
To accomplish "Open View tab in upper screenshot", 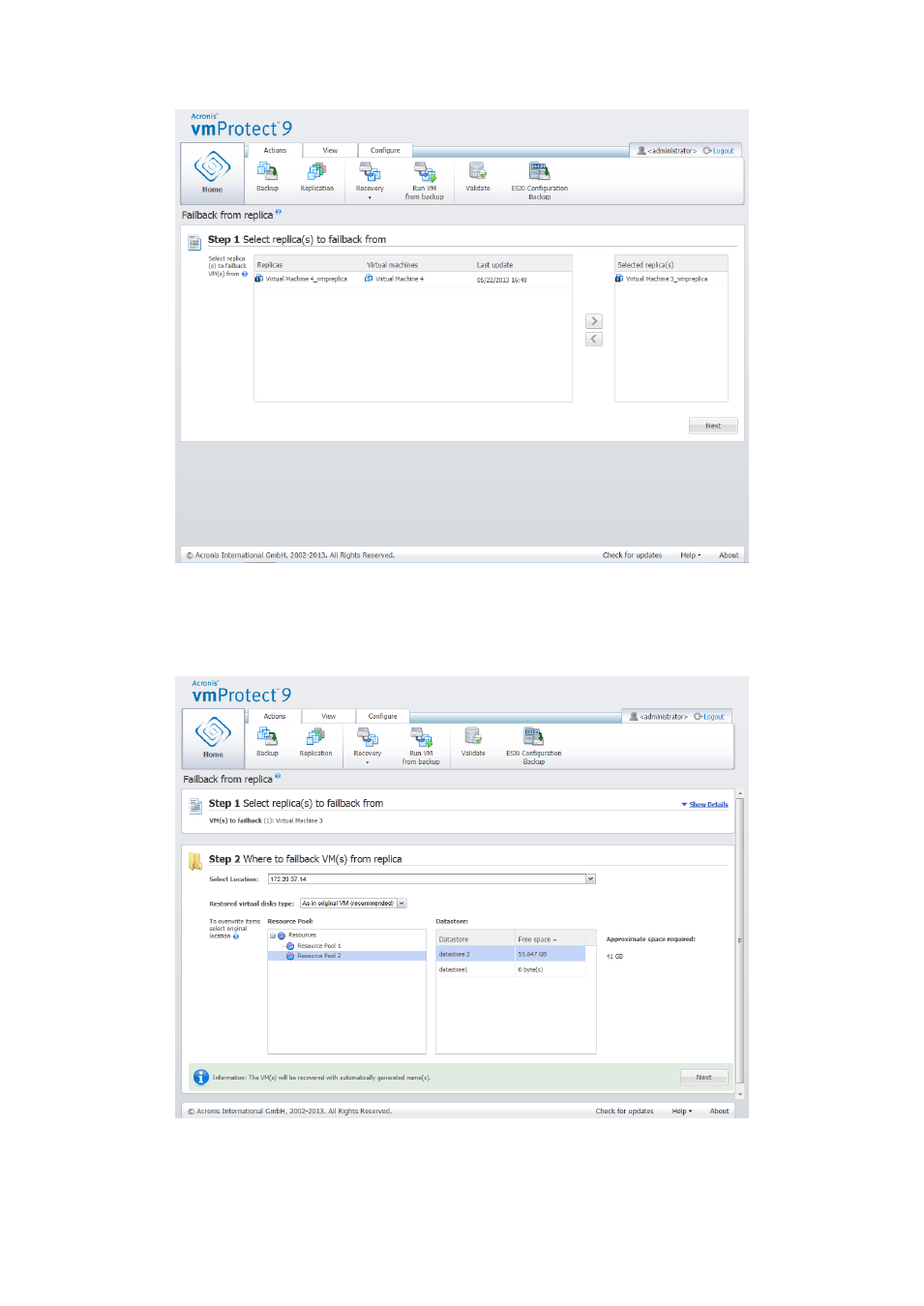I will (x=330, y=150).
